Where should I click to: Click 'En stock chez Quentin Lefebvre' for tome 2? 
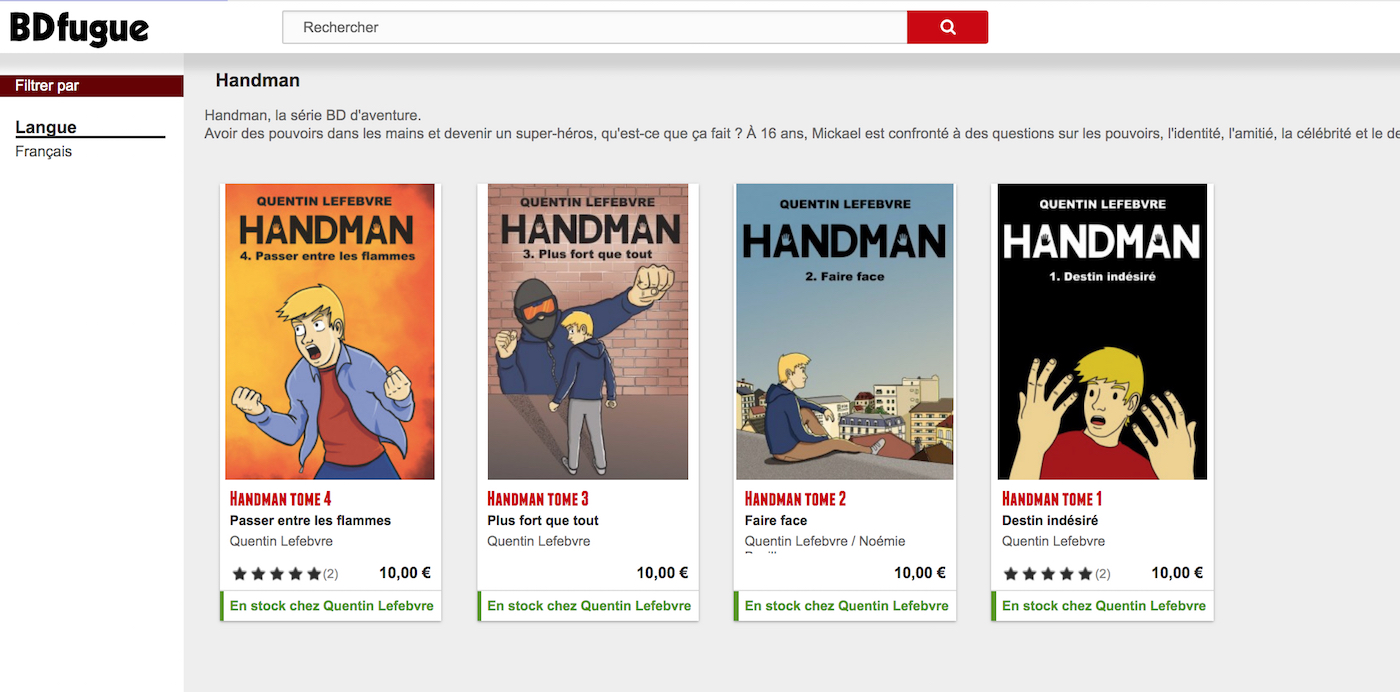click(847, 606)
